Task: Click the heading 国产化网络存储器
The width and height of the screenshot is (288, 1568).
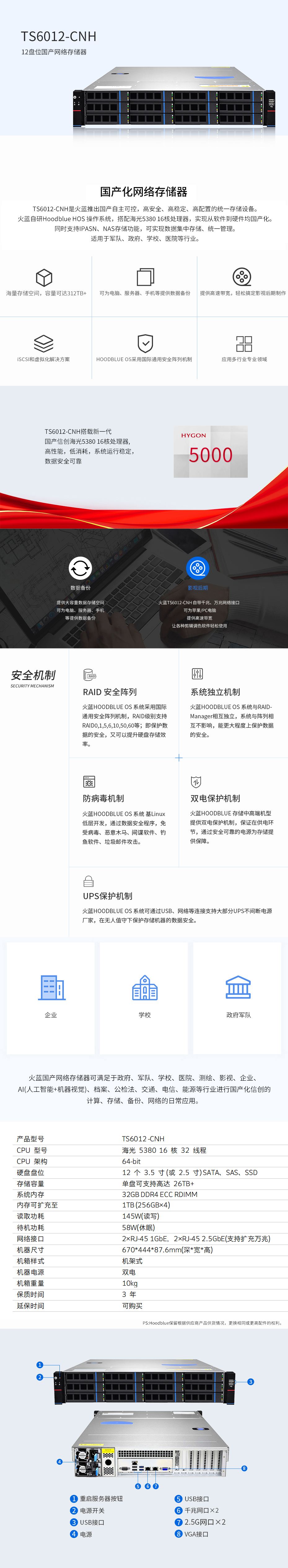Action: pyautogui.click(x=144, y=192)
